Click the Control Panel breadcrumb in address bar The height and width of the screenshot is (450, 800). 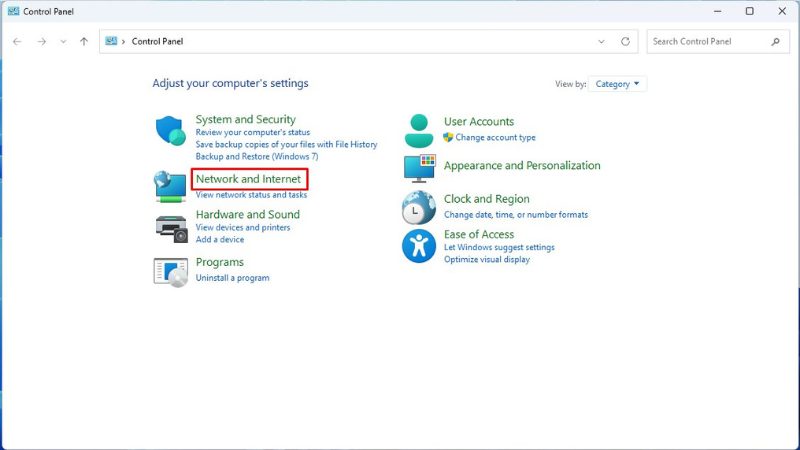point(157,41)
